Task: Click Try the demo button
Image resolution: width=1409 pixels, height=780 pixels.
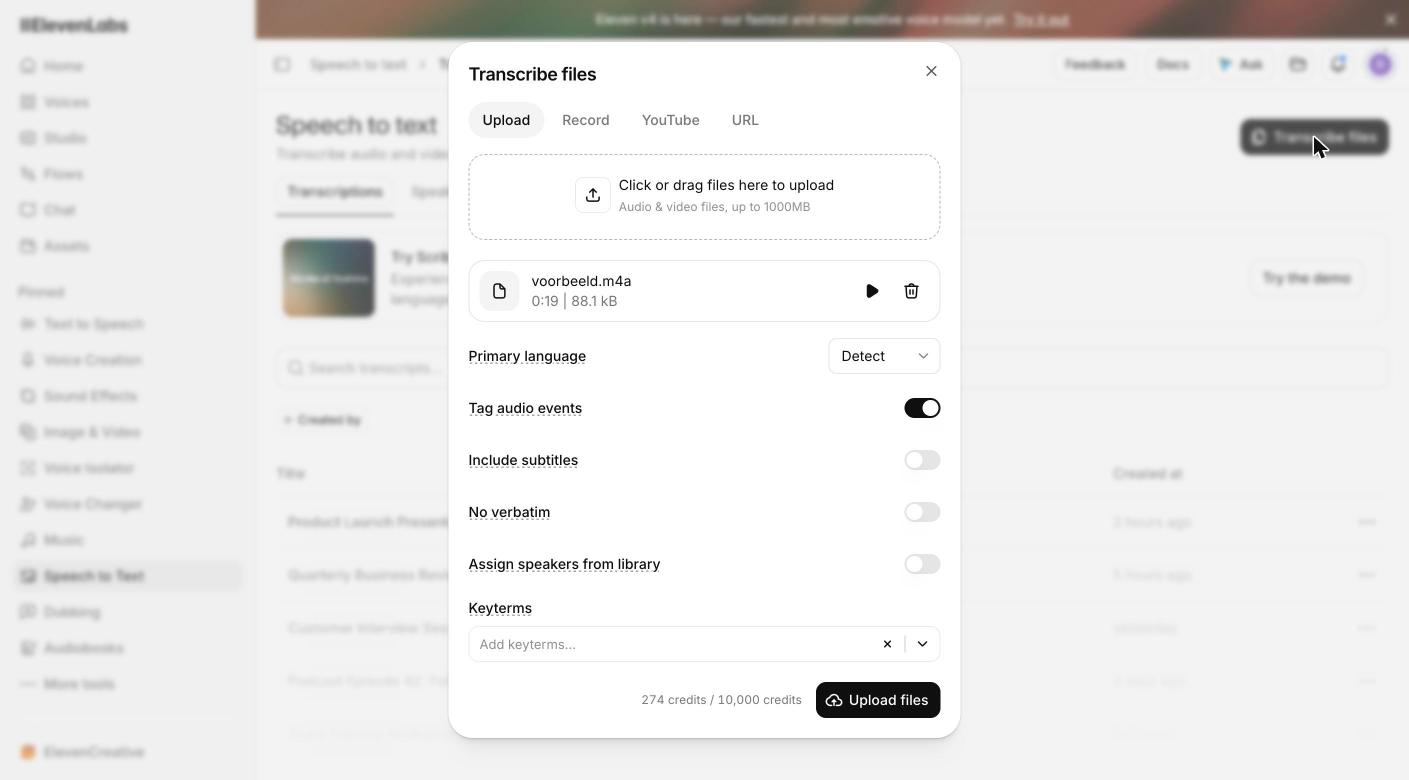Action: pyautogui.click(x=1306, y=278)
